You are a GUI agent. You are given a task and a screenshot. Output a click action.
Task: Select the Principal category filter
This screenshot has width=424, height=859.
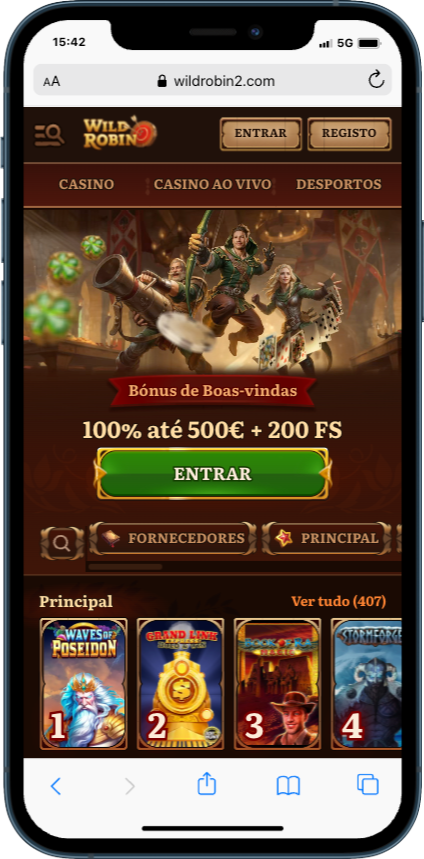pos(327,539)
